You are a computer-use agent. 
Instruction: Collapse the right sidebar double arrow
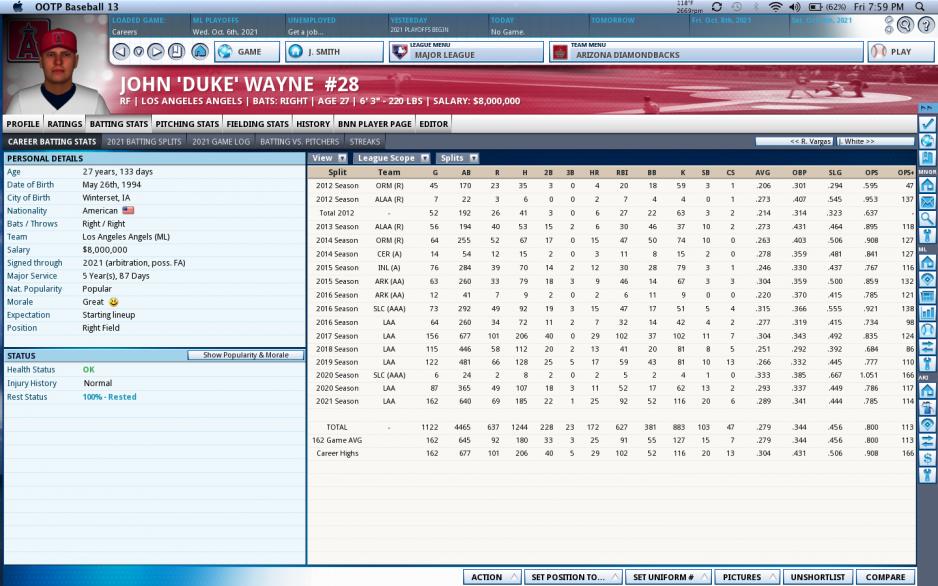(927, 108)
